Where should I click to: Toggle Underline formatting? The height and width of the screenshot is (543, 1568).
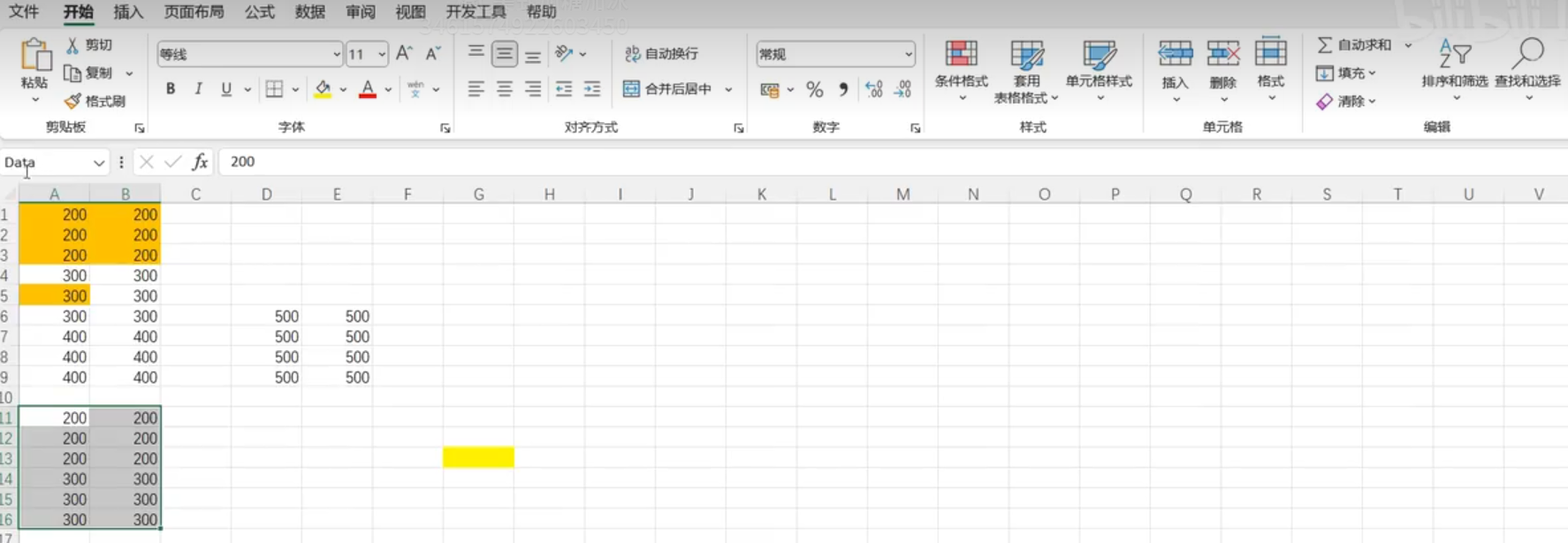[x=226, y=89]
